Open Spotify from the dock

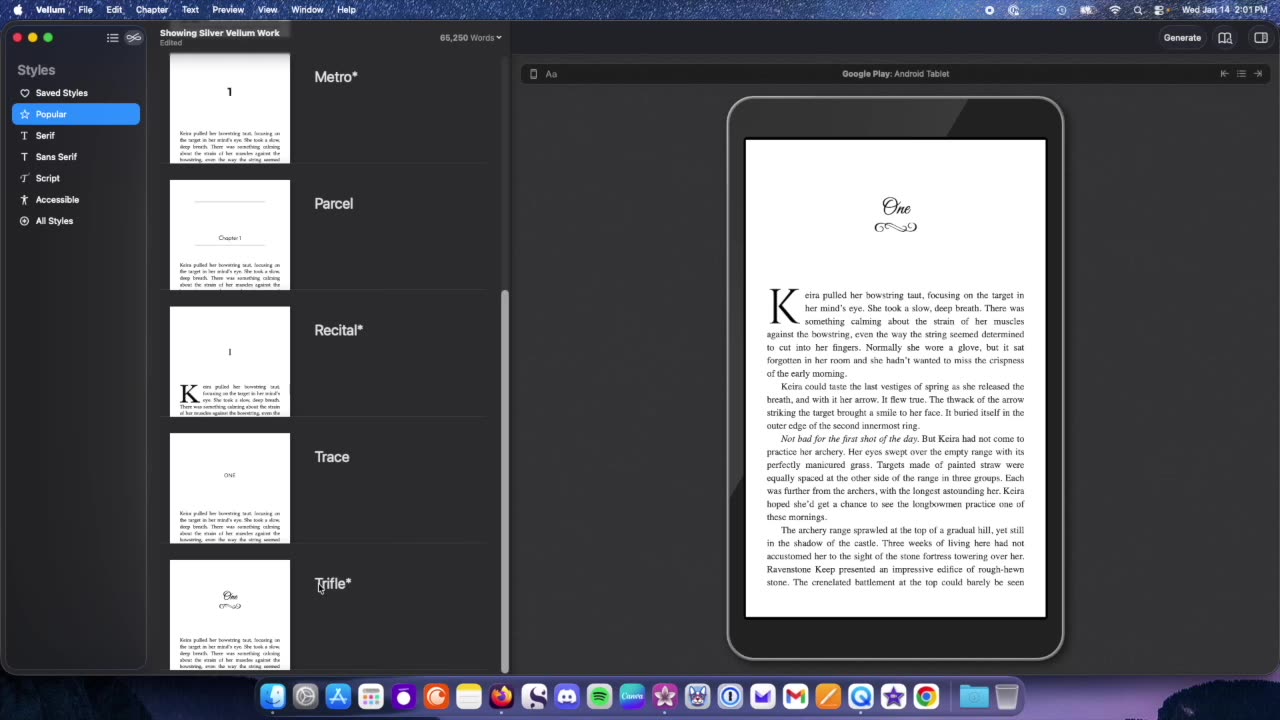point(599,696)
